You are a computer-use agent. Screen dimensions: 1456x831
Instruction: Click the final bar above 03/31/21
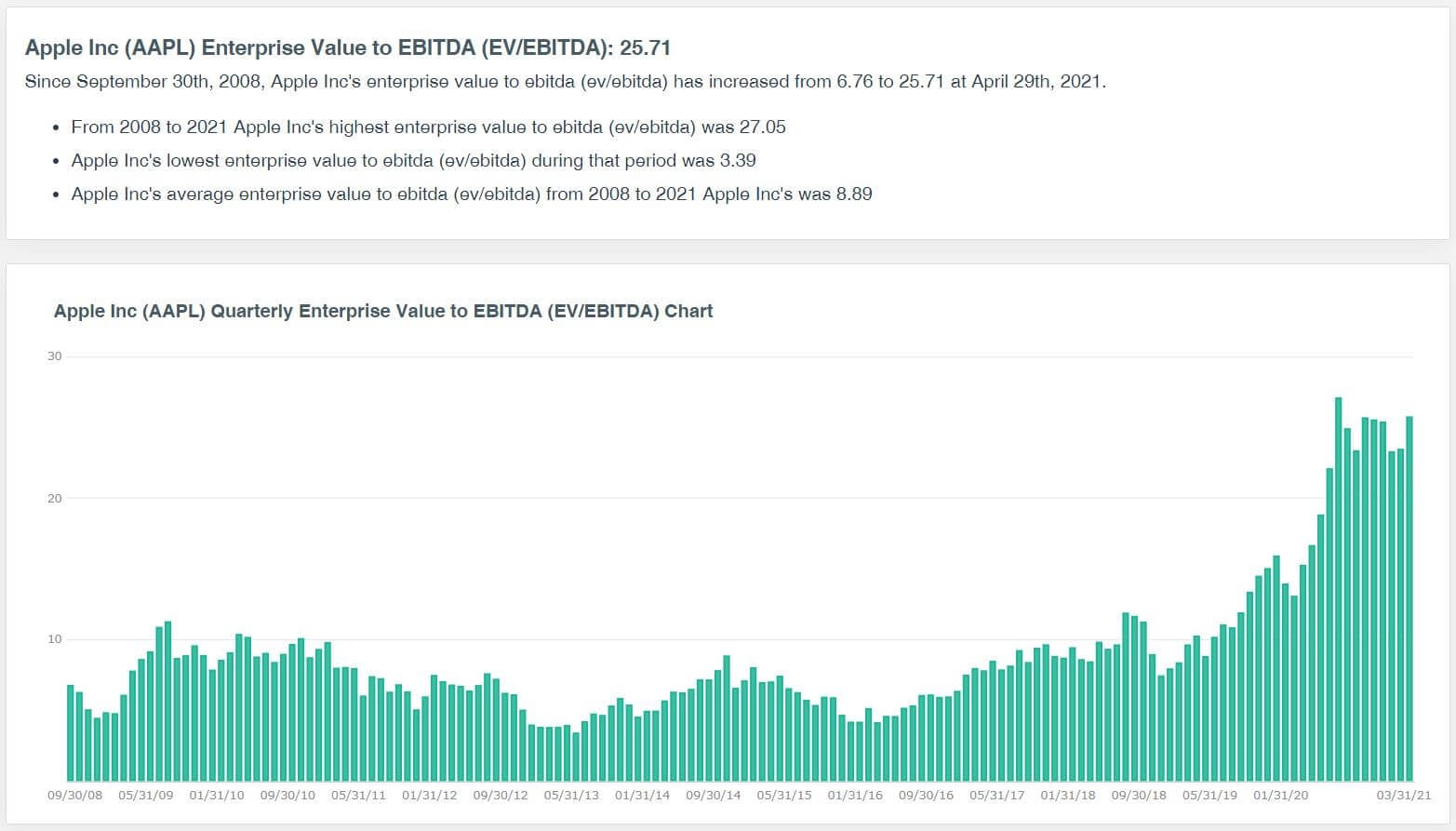1409,598
